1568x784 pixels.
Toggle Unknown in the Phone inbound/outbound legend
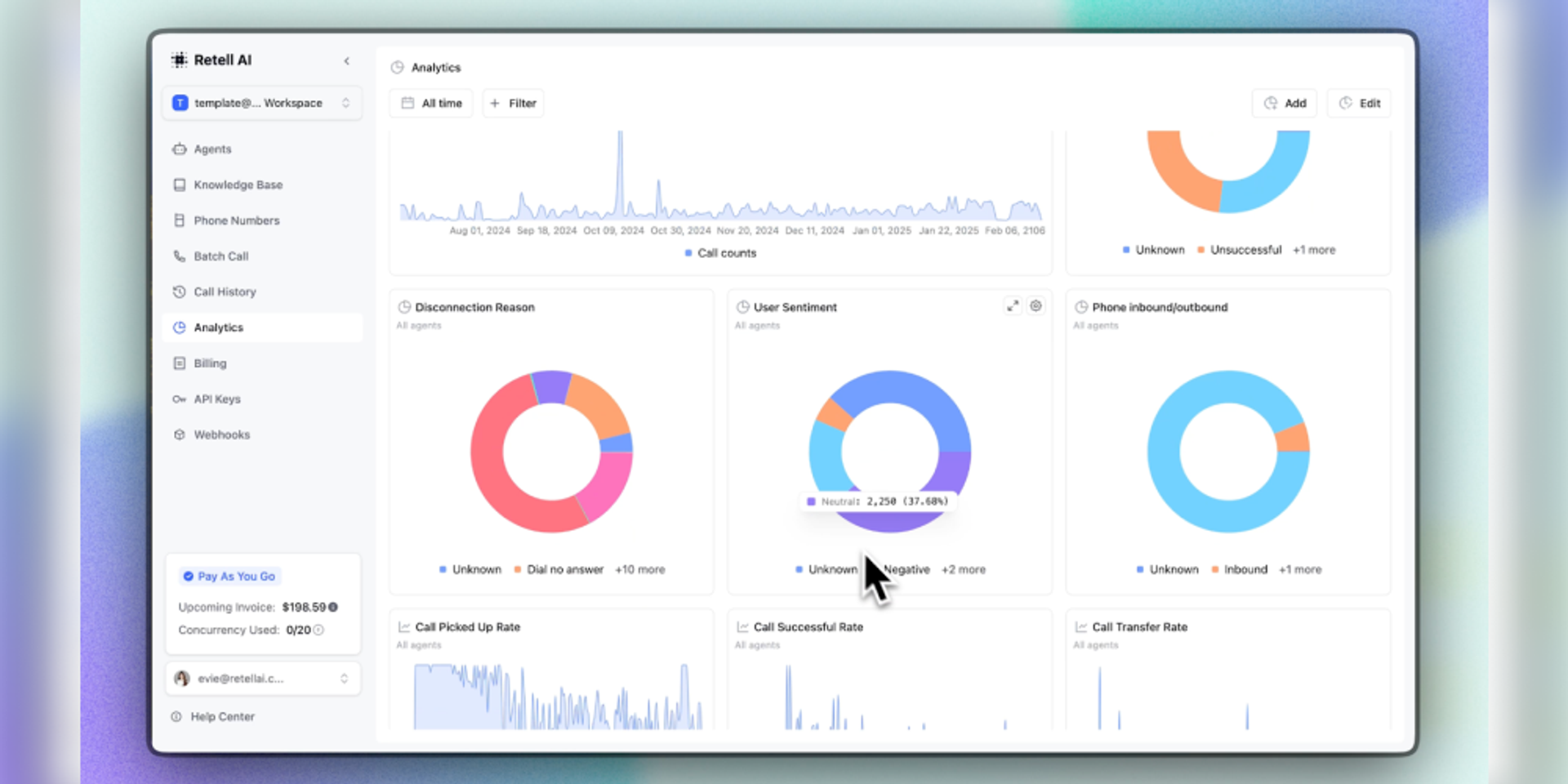coord(1168,569)
